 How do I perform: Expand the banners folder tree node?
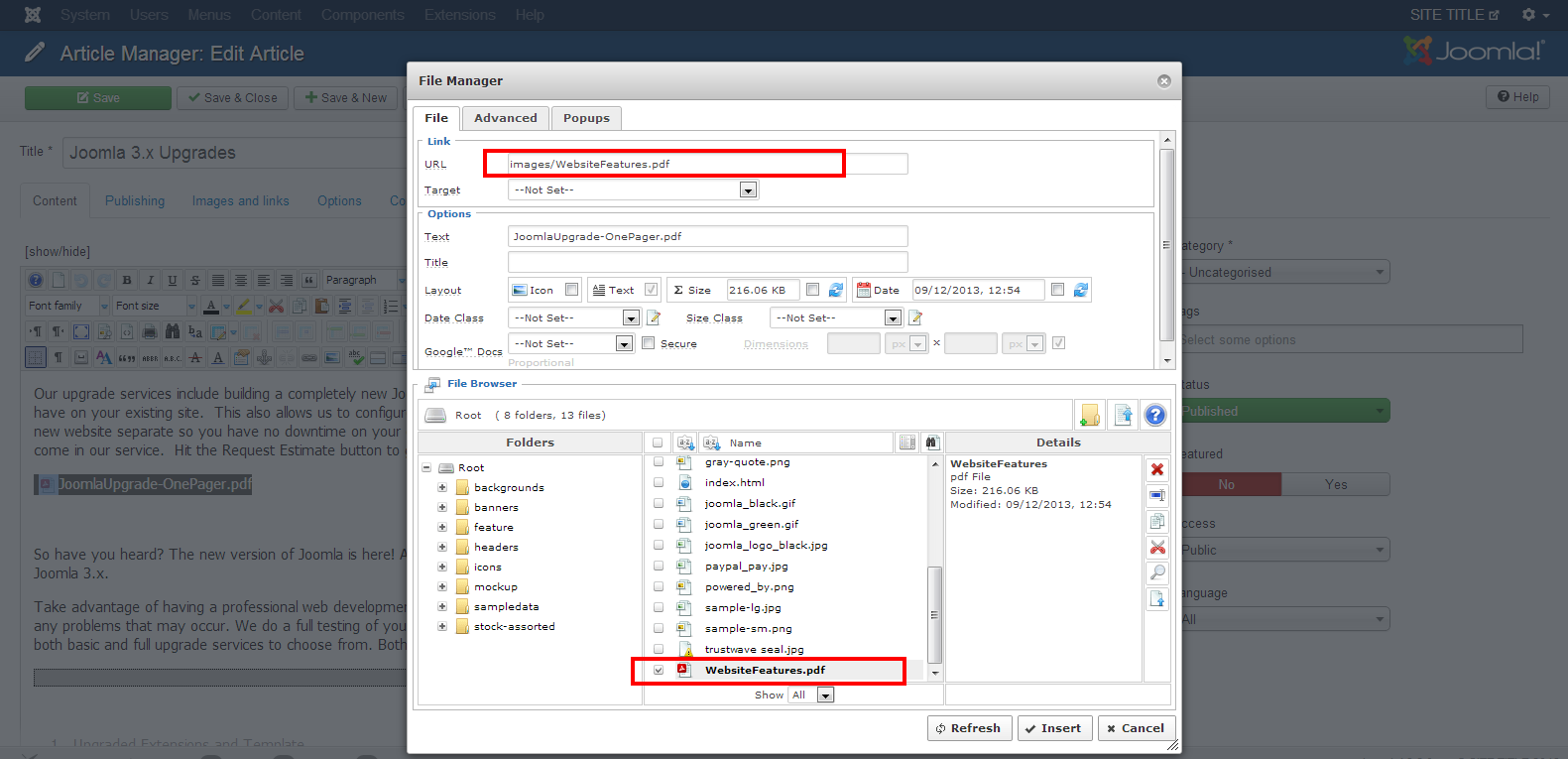[442, 507]
